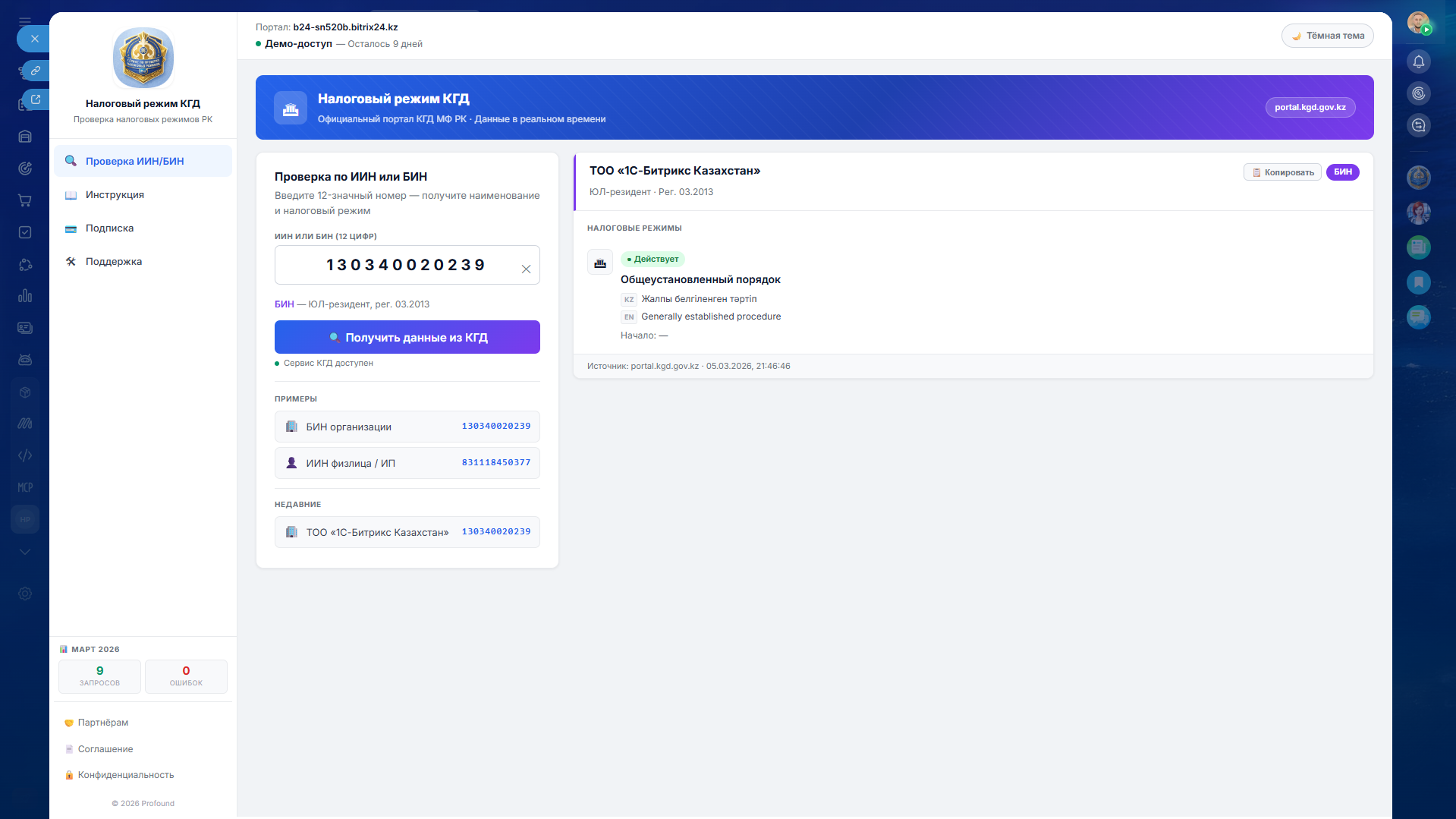This screenshot has height=819, width=1456.
Task: Open in new window icon button
Action: click(x=35, y=99)
